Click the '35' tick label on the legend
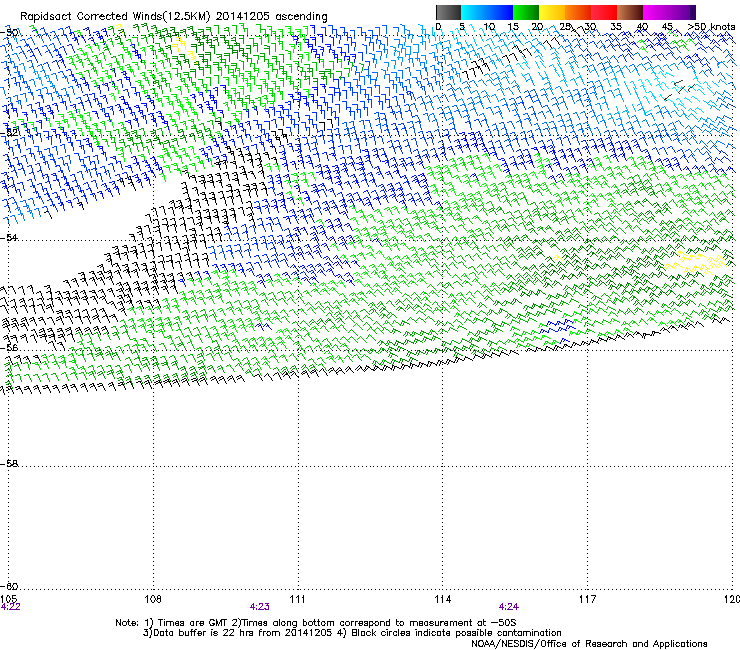Image resolution: width=740 pixels, height=650 pixels. [x=616, y=27]
